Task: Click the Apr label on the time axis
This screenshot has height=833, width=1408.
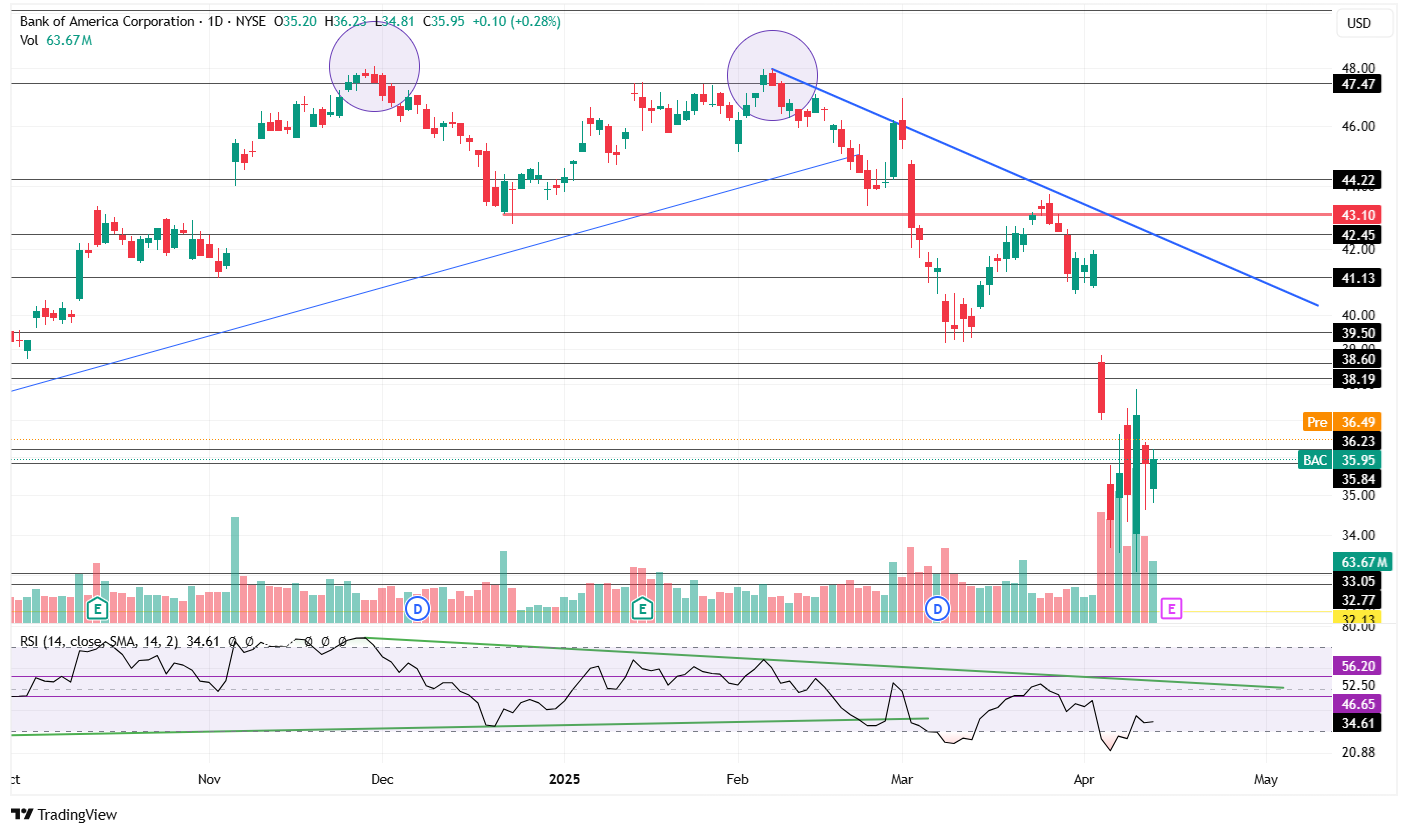Action: point(1082,777)
